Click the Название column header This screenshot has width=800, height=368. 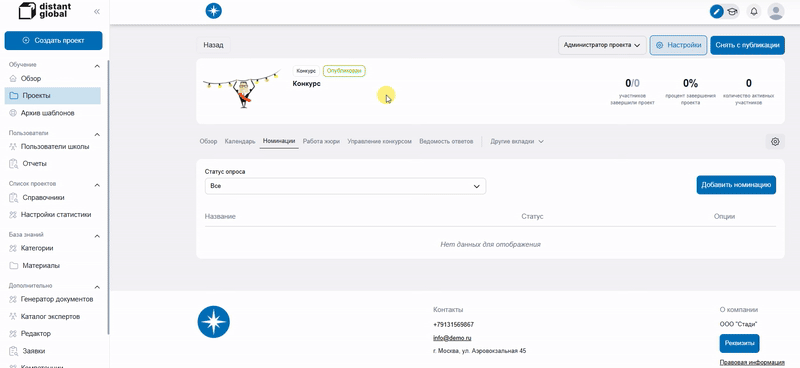[x=220, y=216]
